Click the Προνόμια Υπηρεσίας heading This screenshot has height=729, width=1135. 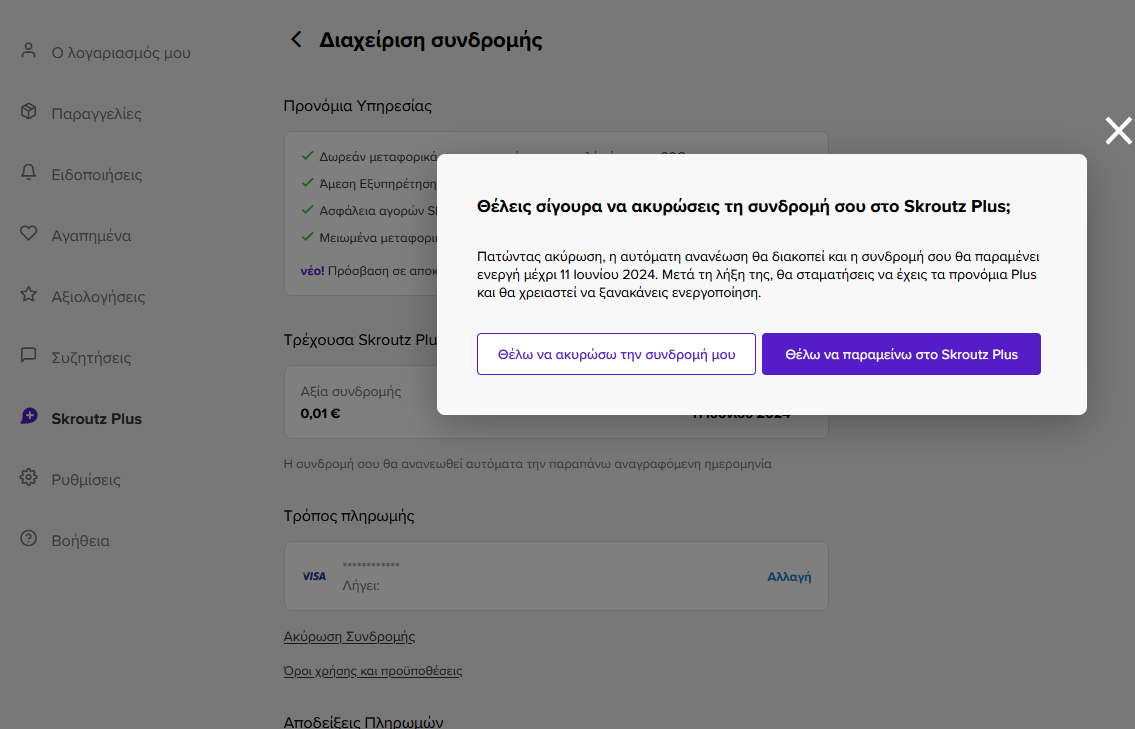(358, 106)
